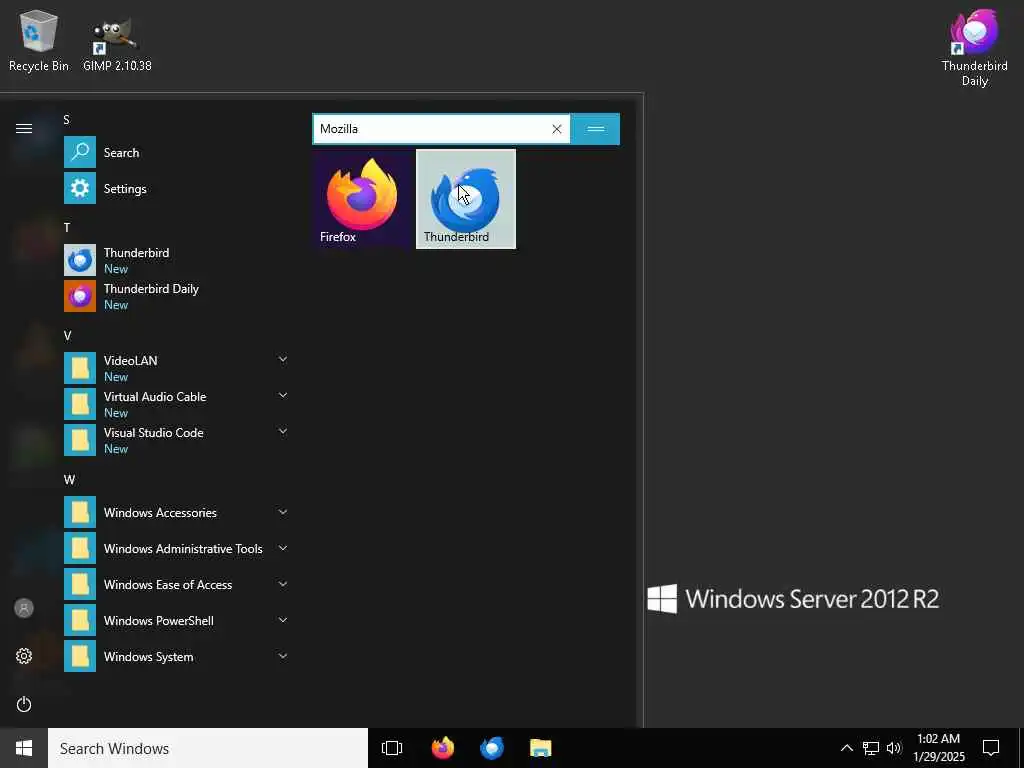The height and width of the screenshot is (768, 1024).
Task: Open the Firefox tile in Start menu
Action: pyautogui.click(x=362, y=199)
